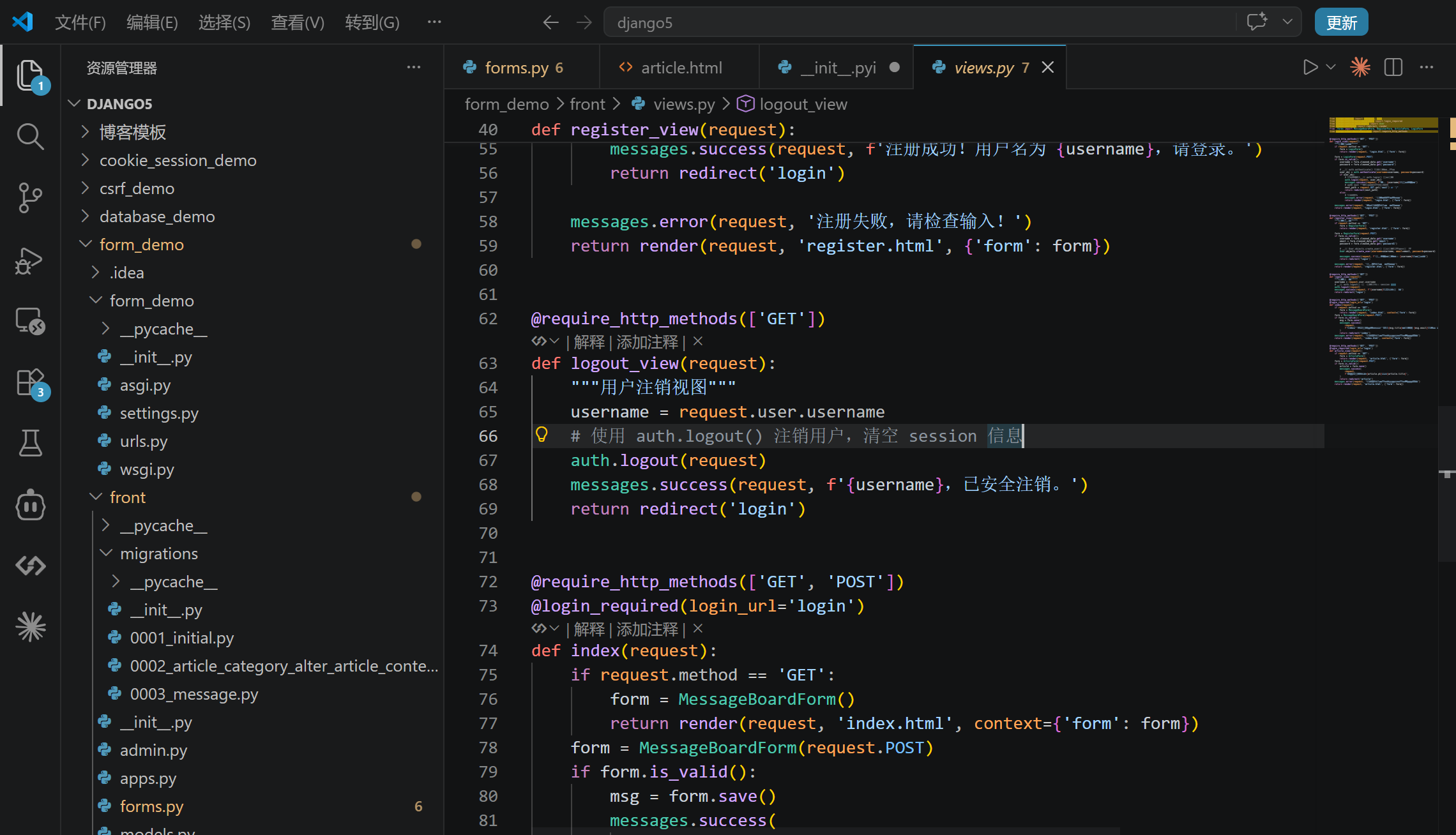This screenshot has width=1456, height=835.
Task: Switch to the forms.py tab
Action: click(x=516, y=68)
